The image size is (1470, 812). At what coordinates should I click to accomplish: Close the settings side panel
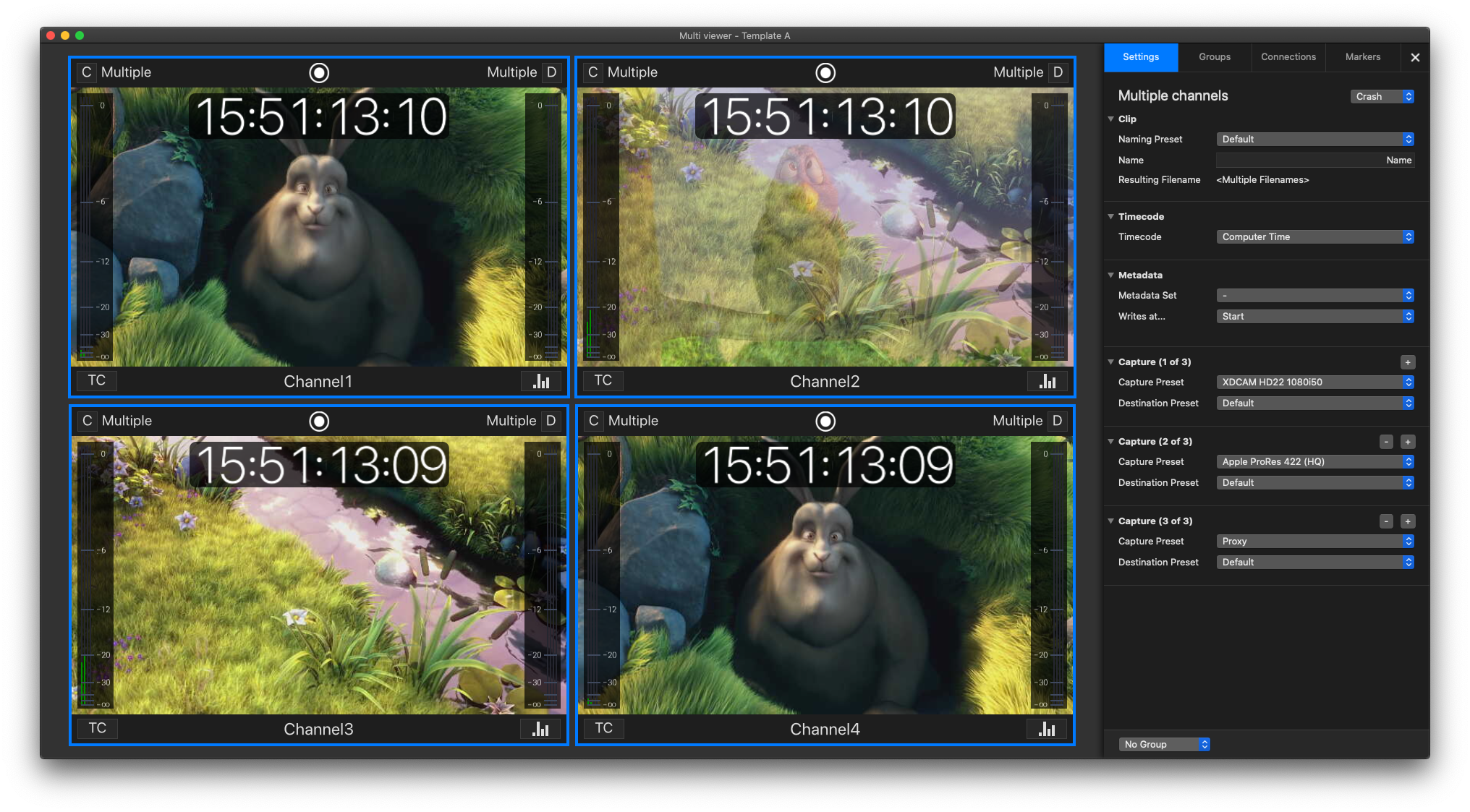click(x=1415, y=57)
